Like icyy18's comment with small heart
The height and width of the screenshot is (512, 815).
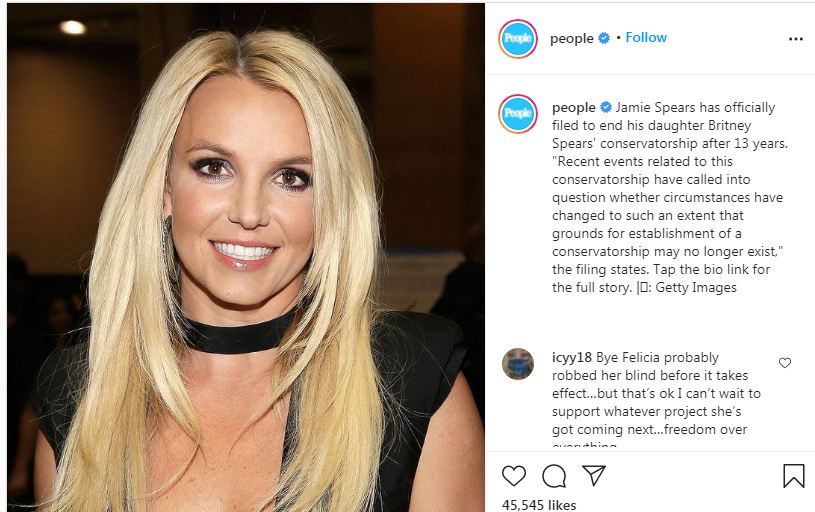tap(785, 363)
